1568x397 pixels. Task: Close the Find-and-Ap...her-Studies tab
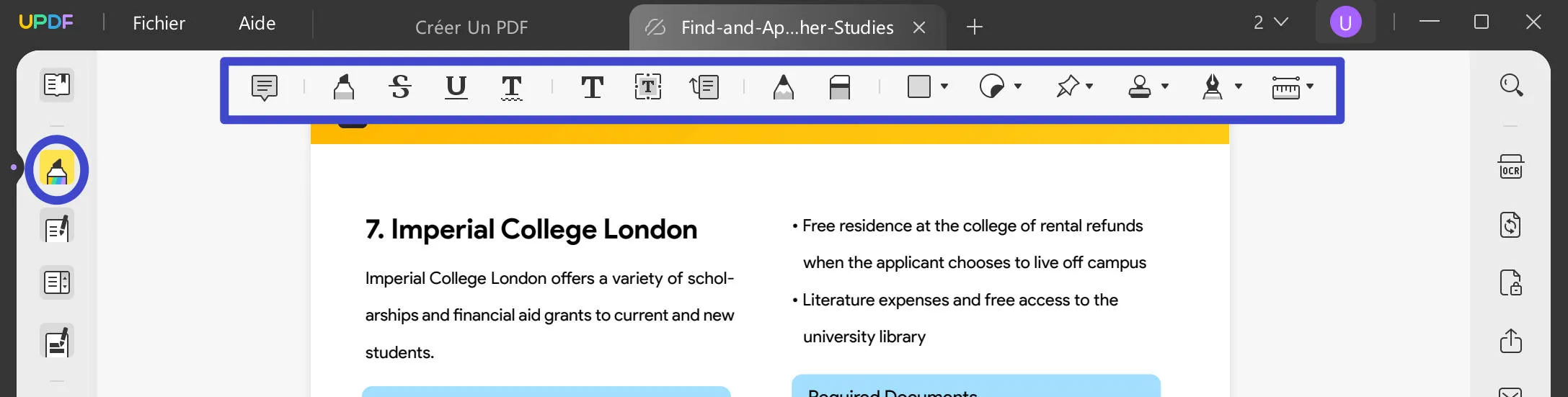pyautogui.click(x=919, y=27)
